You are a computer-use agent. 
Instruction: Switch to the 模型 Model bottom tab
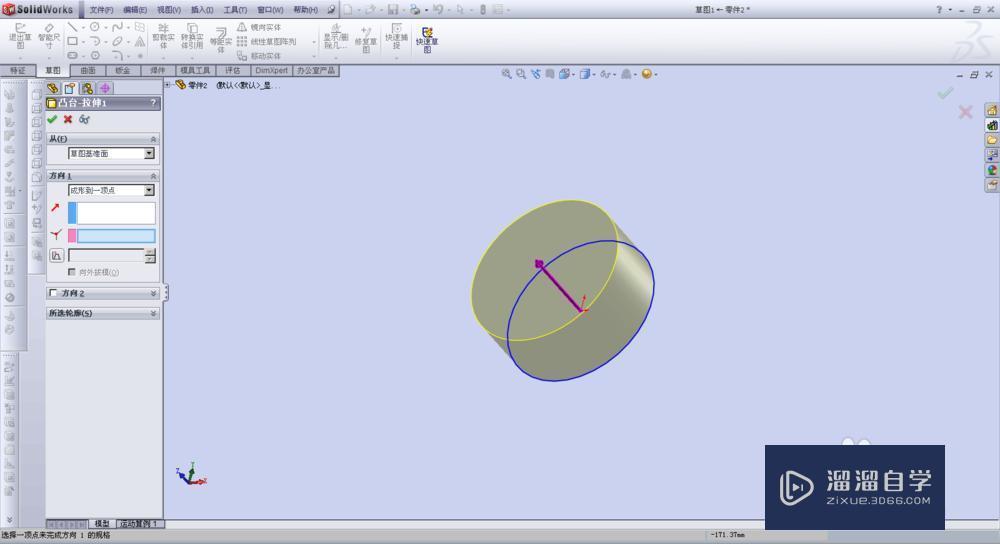coord(102,524)
